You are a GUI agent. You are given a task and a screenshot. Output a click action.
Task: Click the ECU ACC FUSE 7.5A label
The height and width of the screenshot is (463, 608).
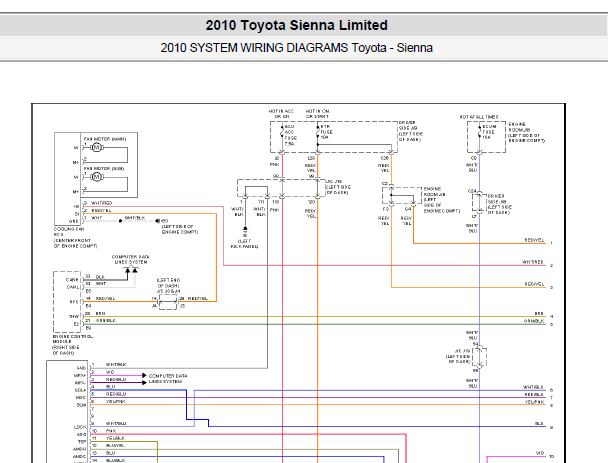(290, 135)
